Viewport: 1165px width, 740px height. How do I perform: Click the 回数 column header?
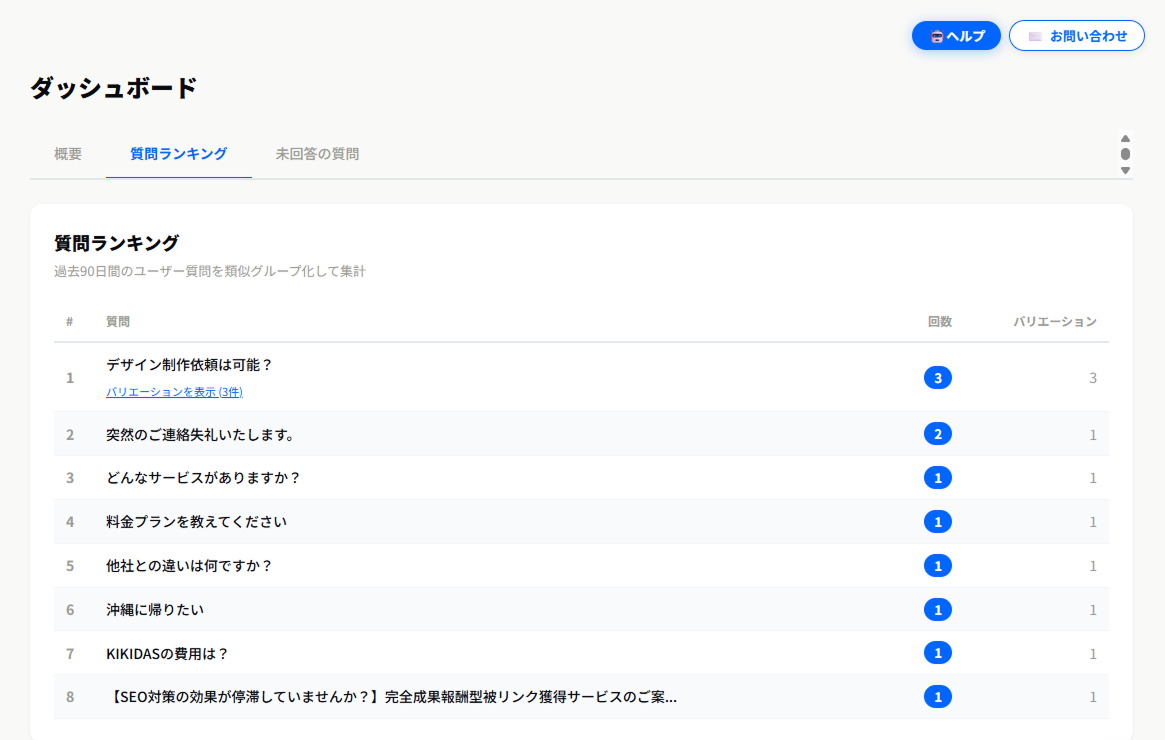click(938, 321)
